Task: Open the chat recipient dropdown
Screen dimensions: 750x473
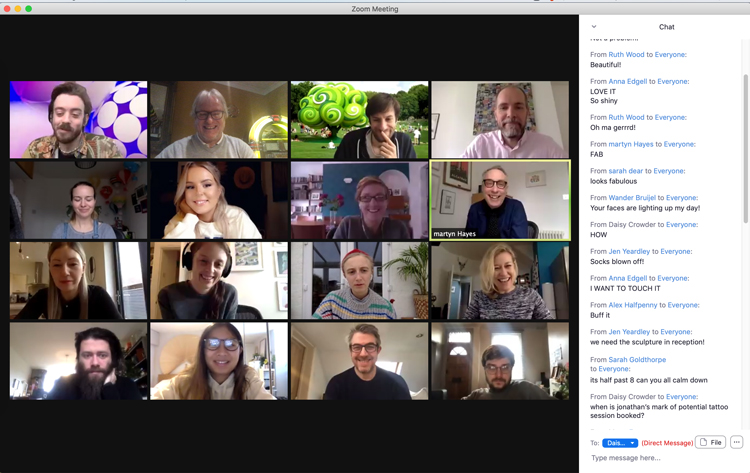Action: coord(620,443)
